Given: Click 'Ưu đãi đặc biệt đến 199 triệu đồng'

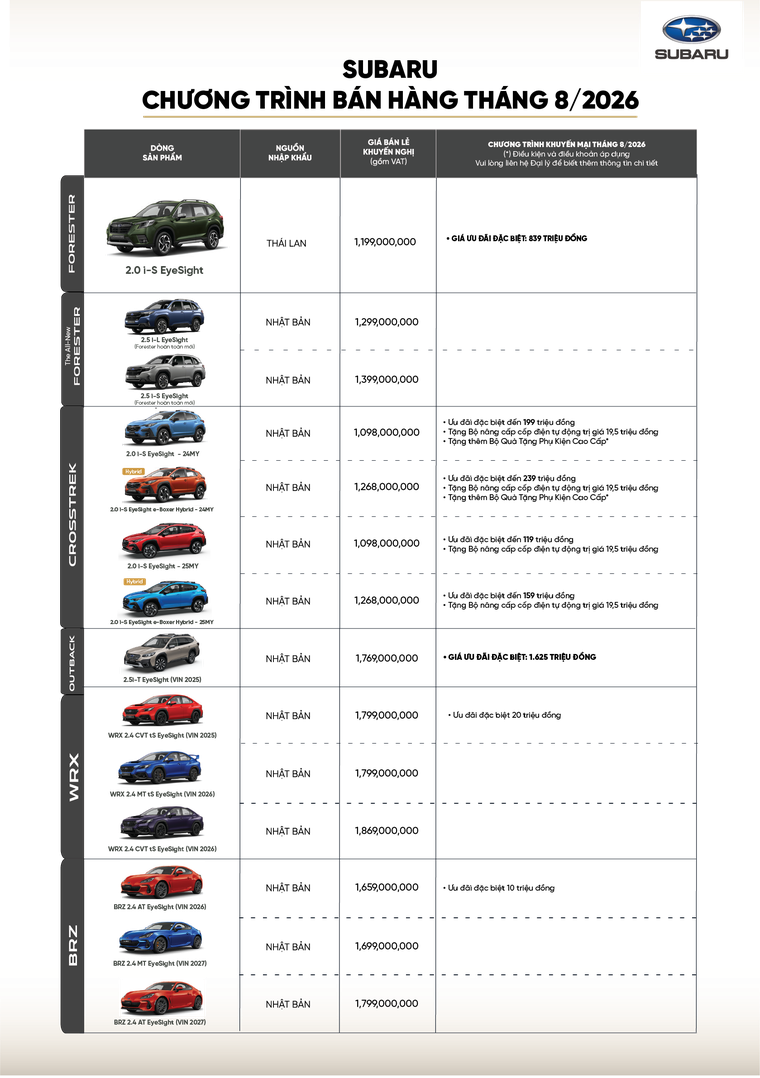Looking at the screenshot, I should tap(509, 422).
